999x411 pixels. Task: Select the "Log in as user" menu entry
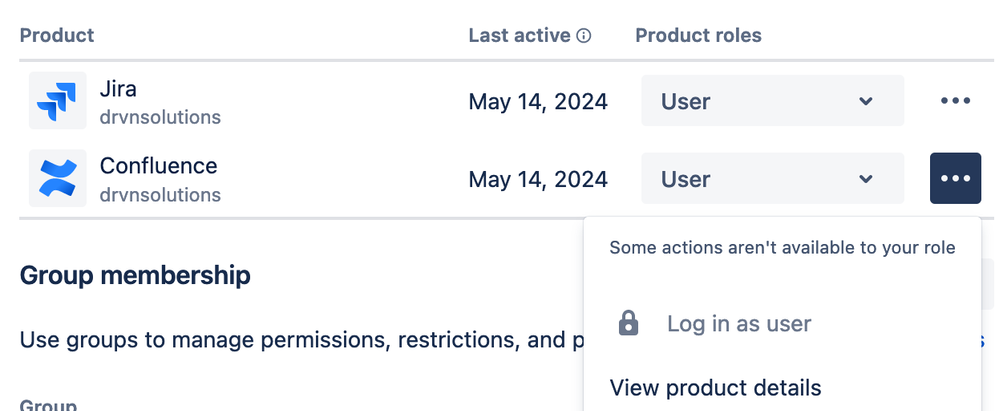pos(738,323)
